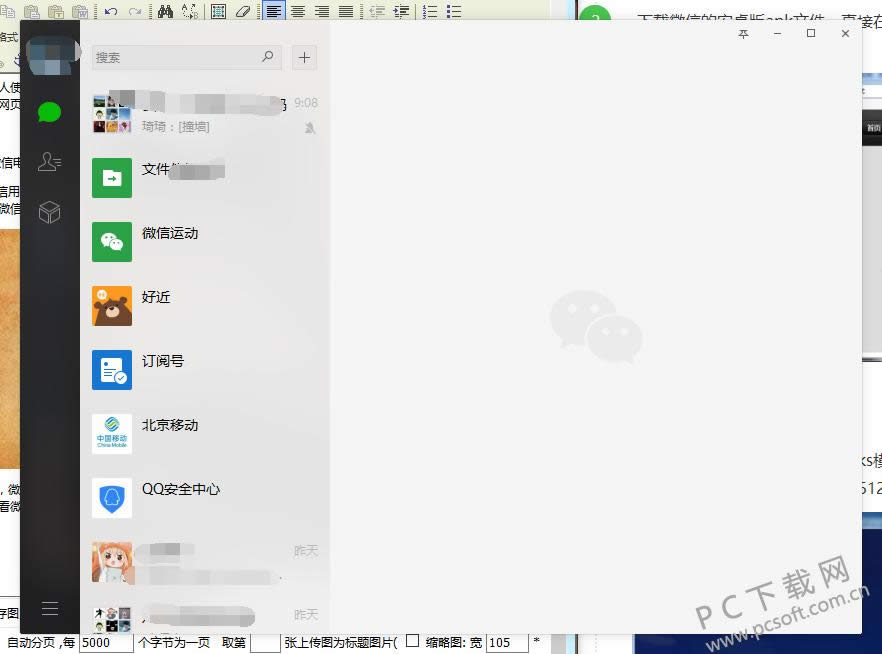Open the Chats tab (green speech bubble)

49,112
